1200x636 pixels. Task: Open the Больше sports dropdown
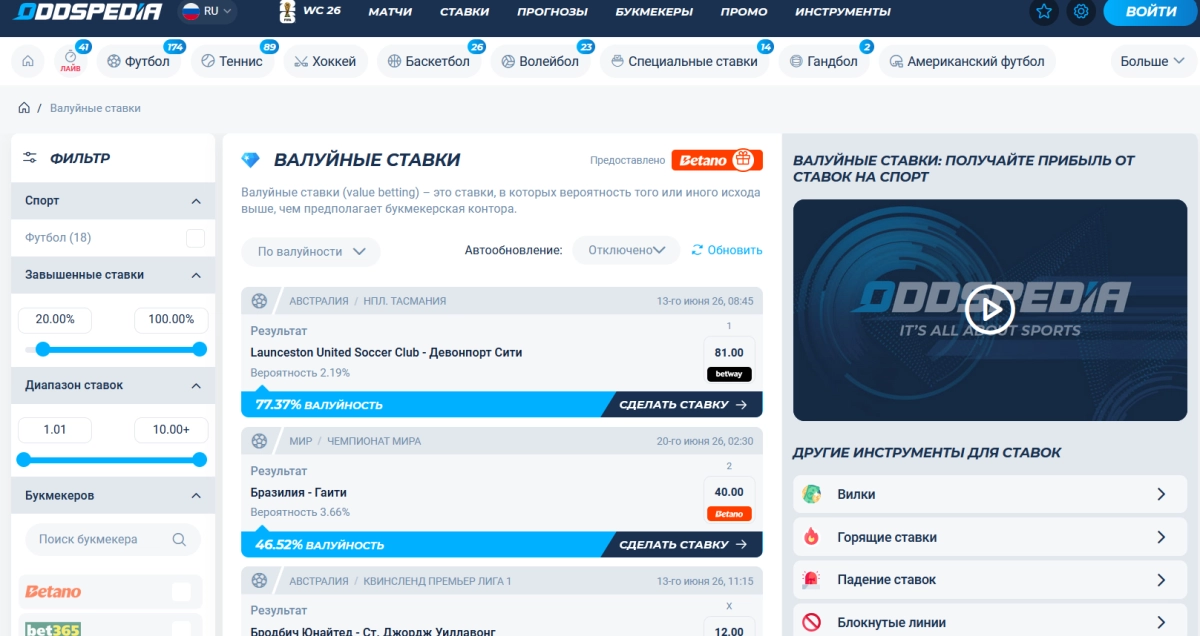(x=1153, y=61)
